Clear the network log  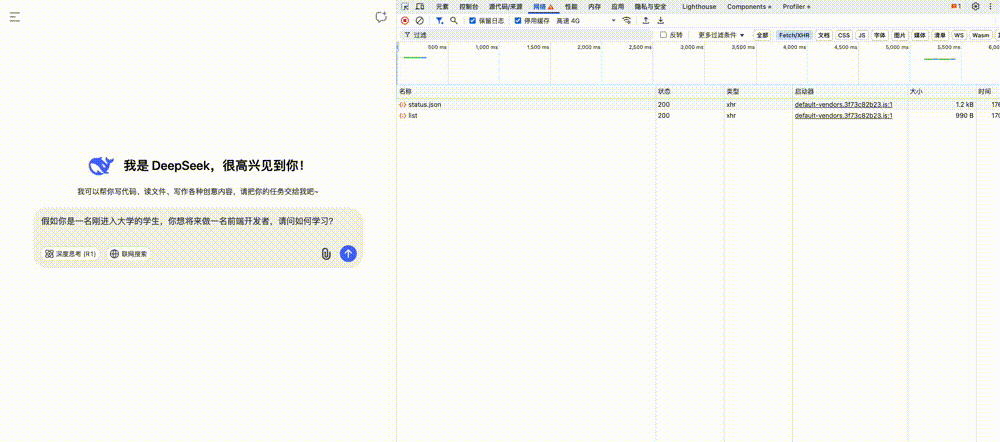point(419,20)
